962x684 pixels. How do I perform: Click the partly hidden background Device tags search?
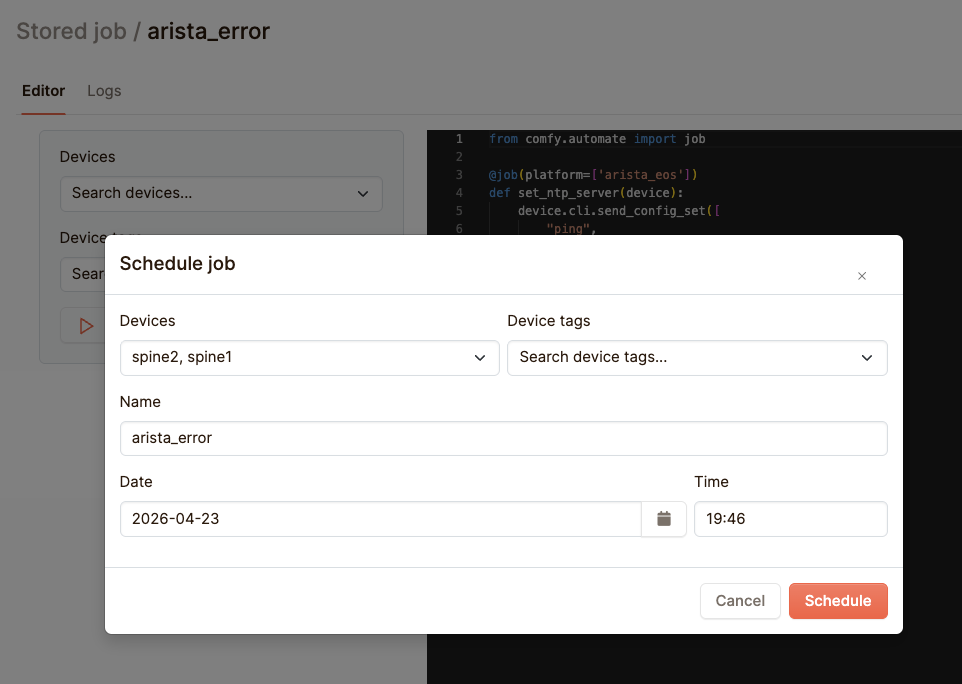83,273
